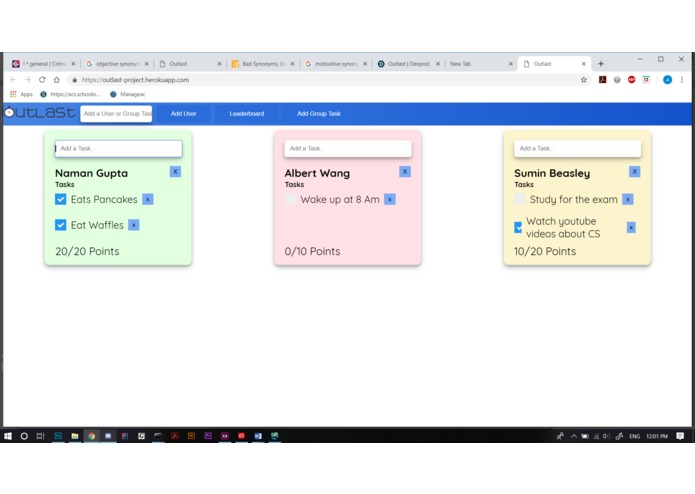
Task: Click the browser address bar URL
Action: [x=135, y=80]
